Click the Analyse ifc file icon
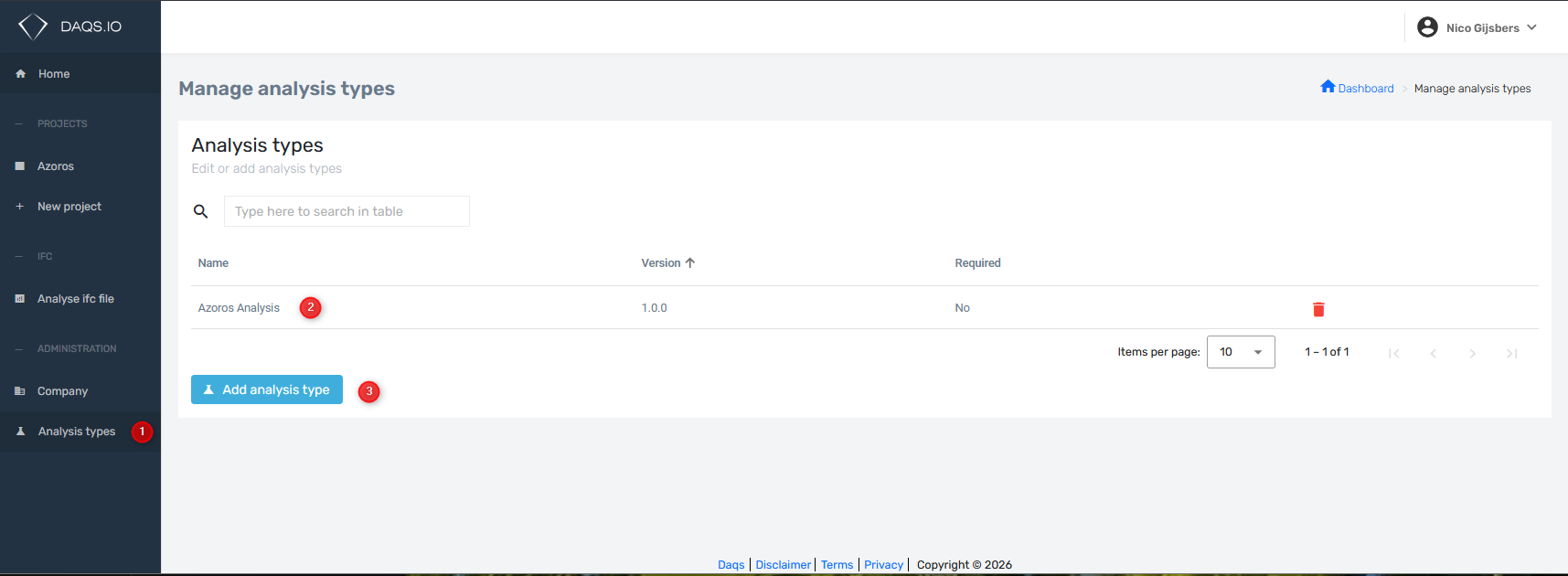Image resolution: width=1568 pixels, height=576 pixels. pyautogui.click(x=20, y=299)
